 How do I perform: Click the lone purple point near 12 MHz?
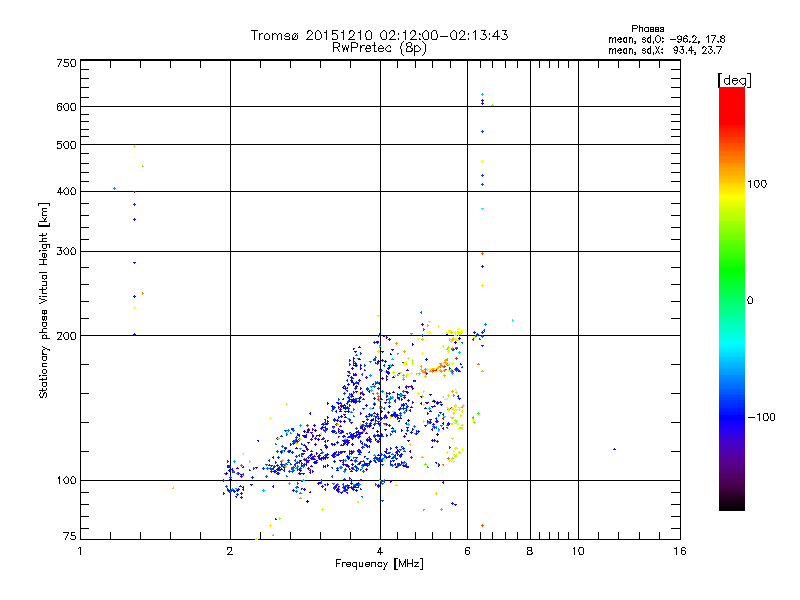click(614, 449)
